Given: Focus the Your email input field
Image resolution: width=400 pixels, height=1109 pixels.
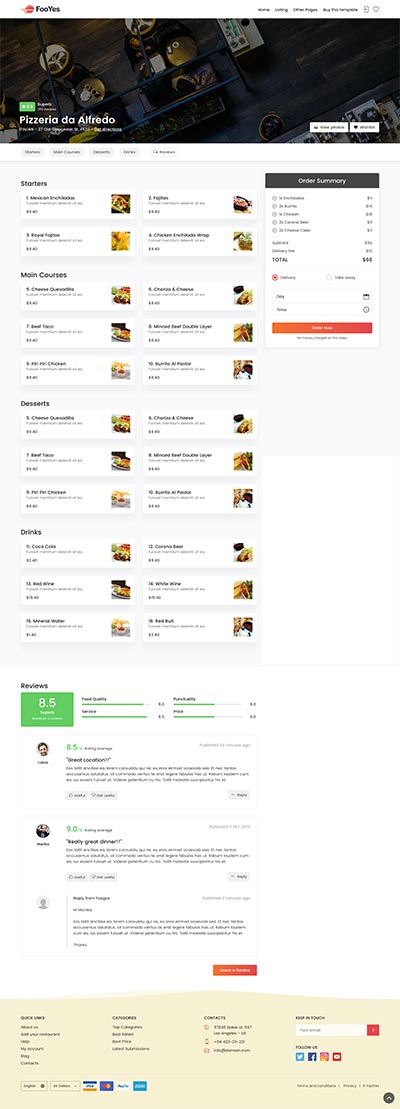Looking at the screenshot, I should click(x=331, y=1030).
